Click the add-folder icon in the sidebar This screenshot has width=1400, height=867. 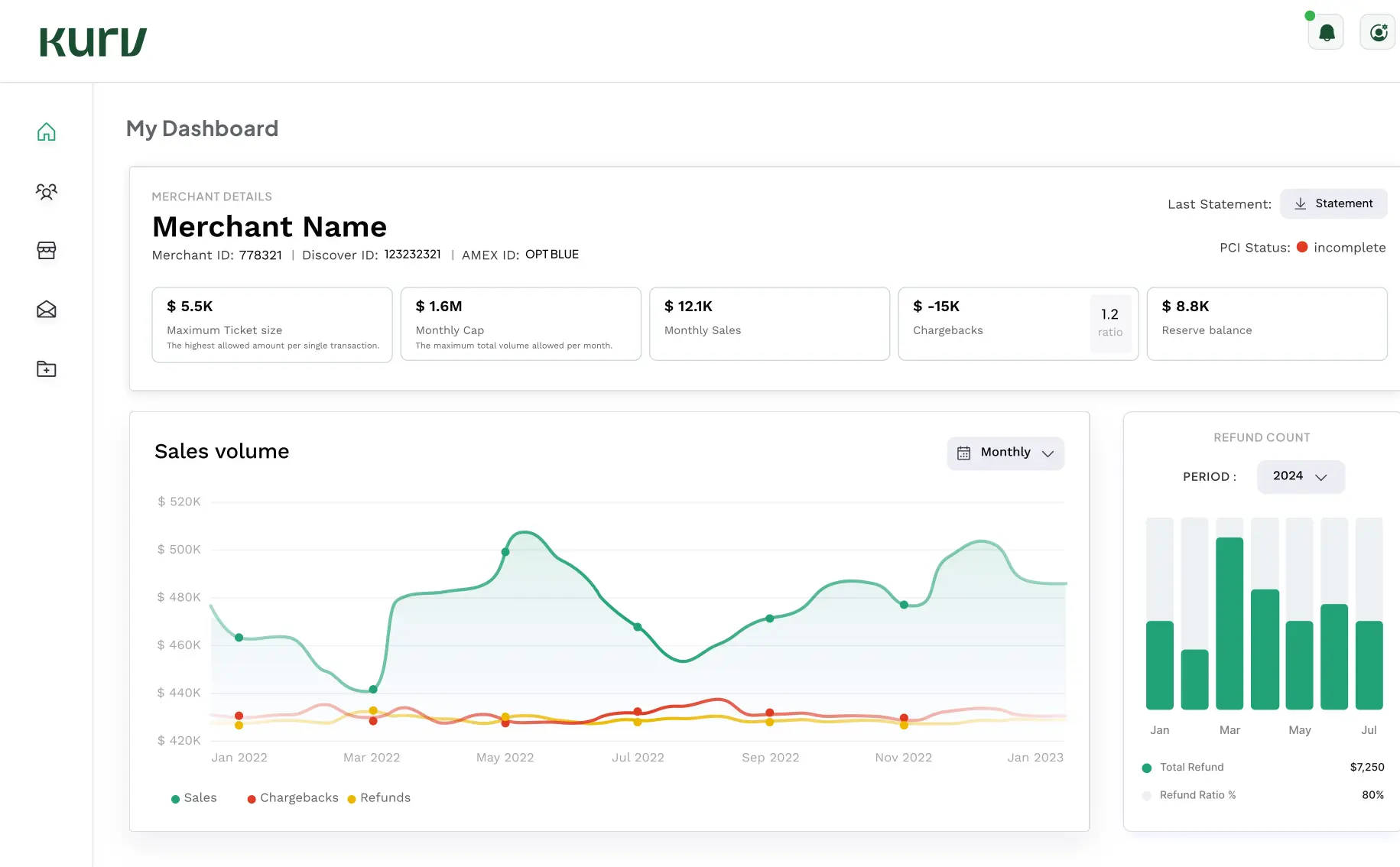(x=47, y=369)
